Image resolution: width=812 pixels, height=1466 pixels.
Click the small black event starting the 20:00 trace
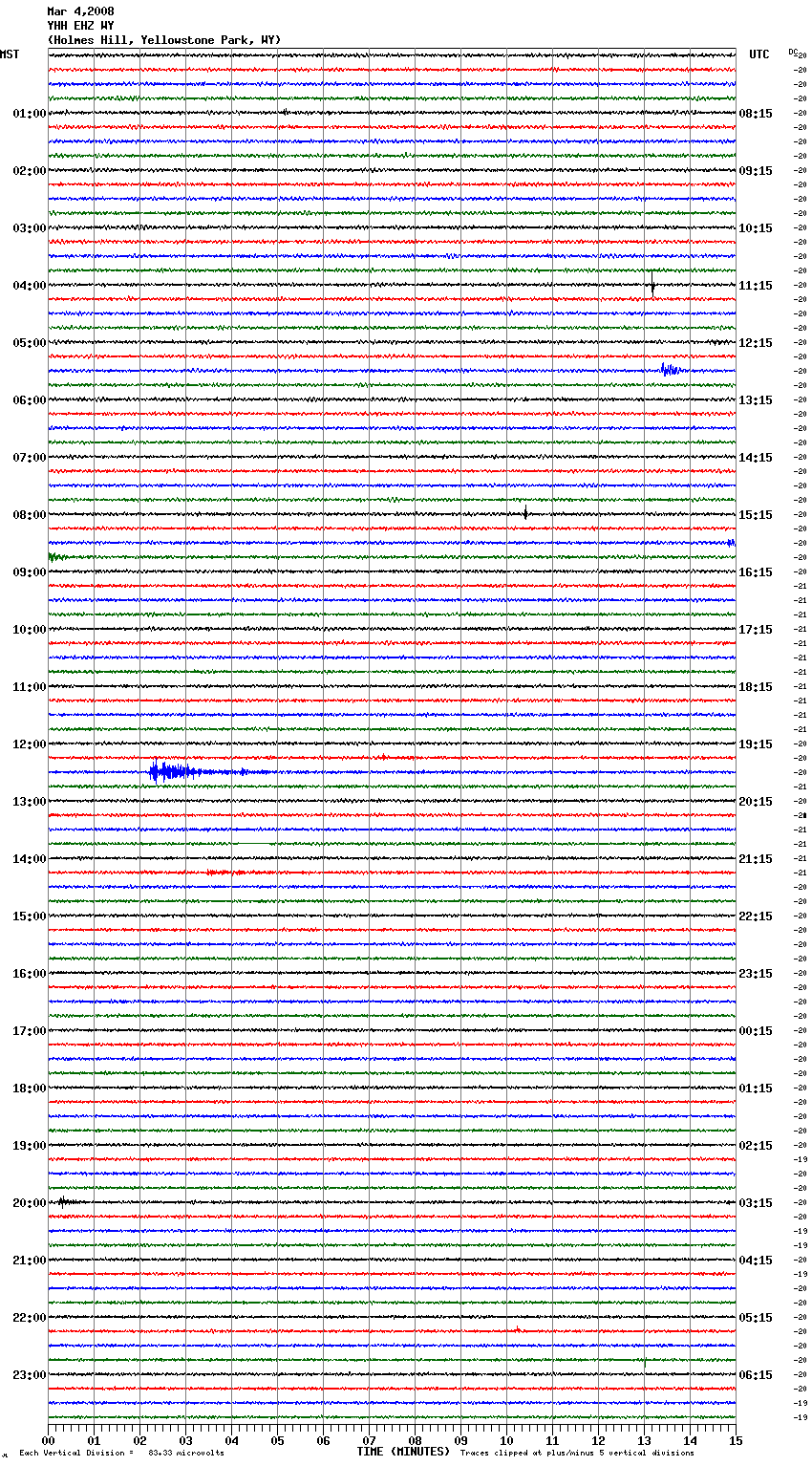click(65, 1202)
